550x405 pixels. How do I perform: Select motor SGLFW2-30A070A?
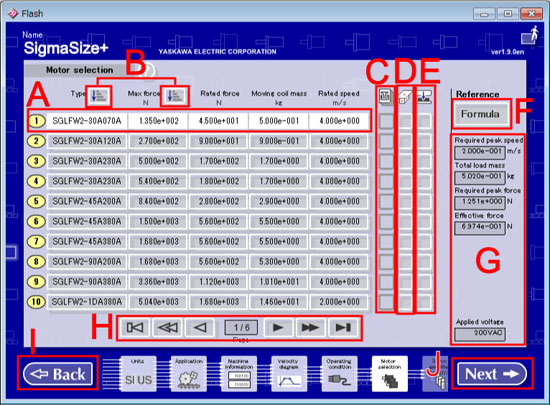[87, 121]
